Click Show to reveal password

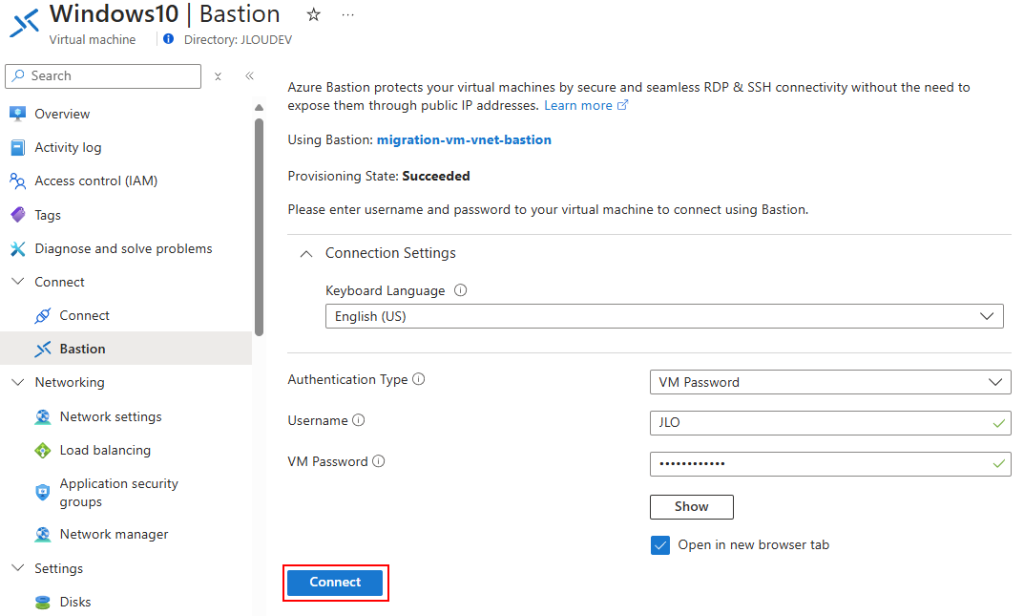692,507
